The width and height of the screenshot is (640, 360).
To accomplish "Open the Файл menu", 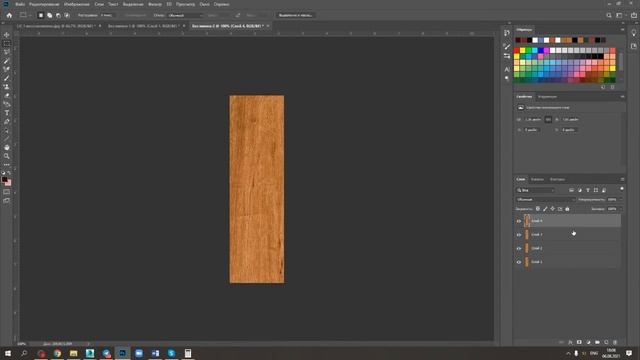I will pyautogui.click(x=20, y=4).
